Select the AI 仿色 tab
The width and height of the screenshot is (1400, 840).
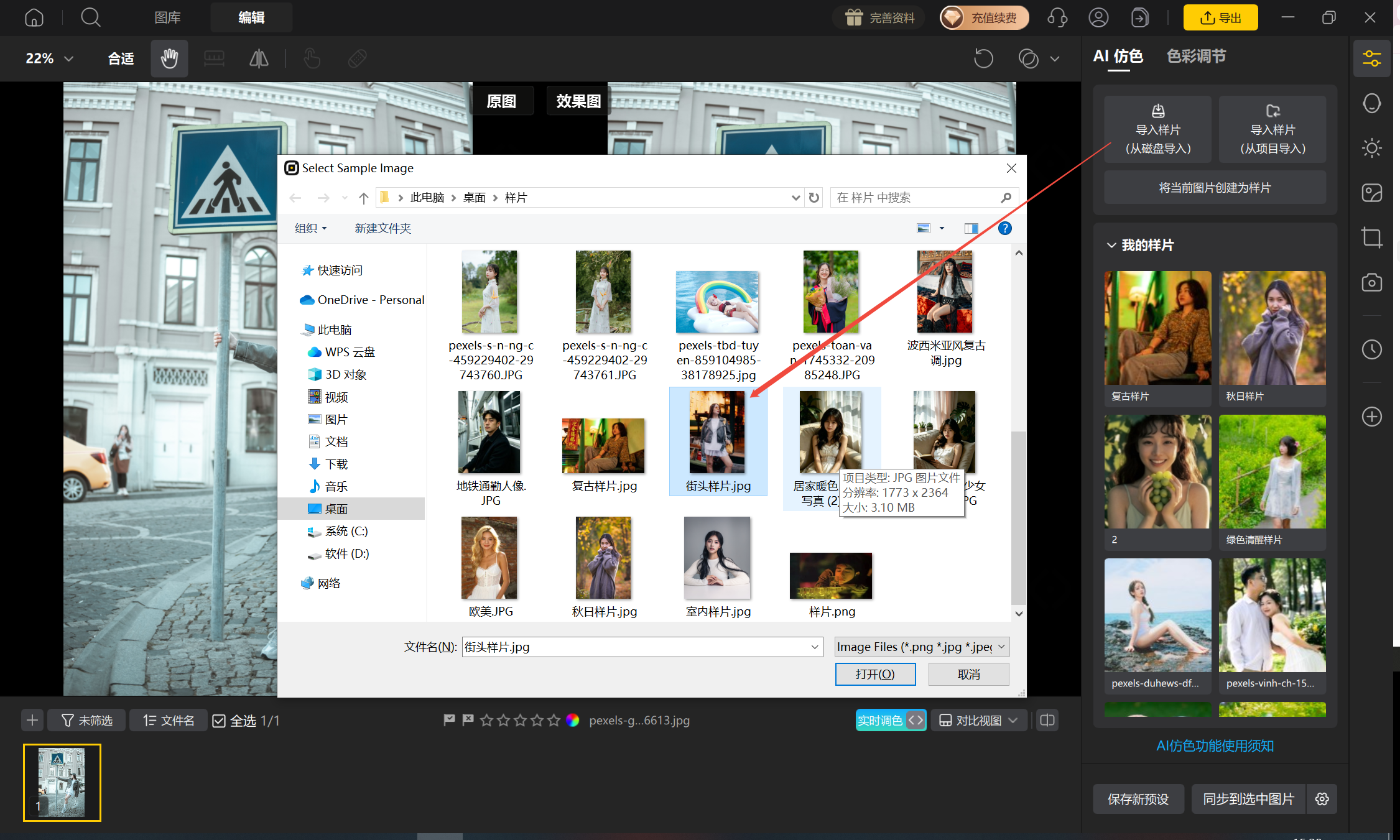pyautogui.click(x=1118, y=57)
